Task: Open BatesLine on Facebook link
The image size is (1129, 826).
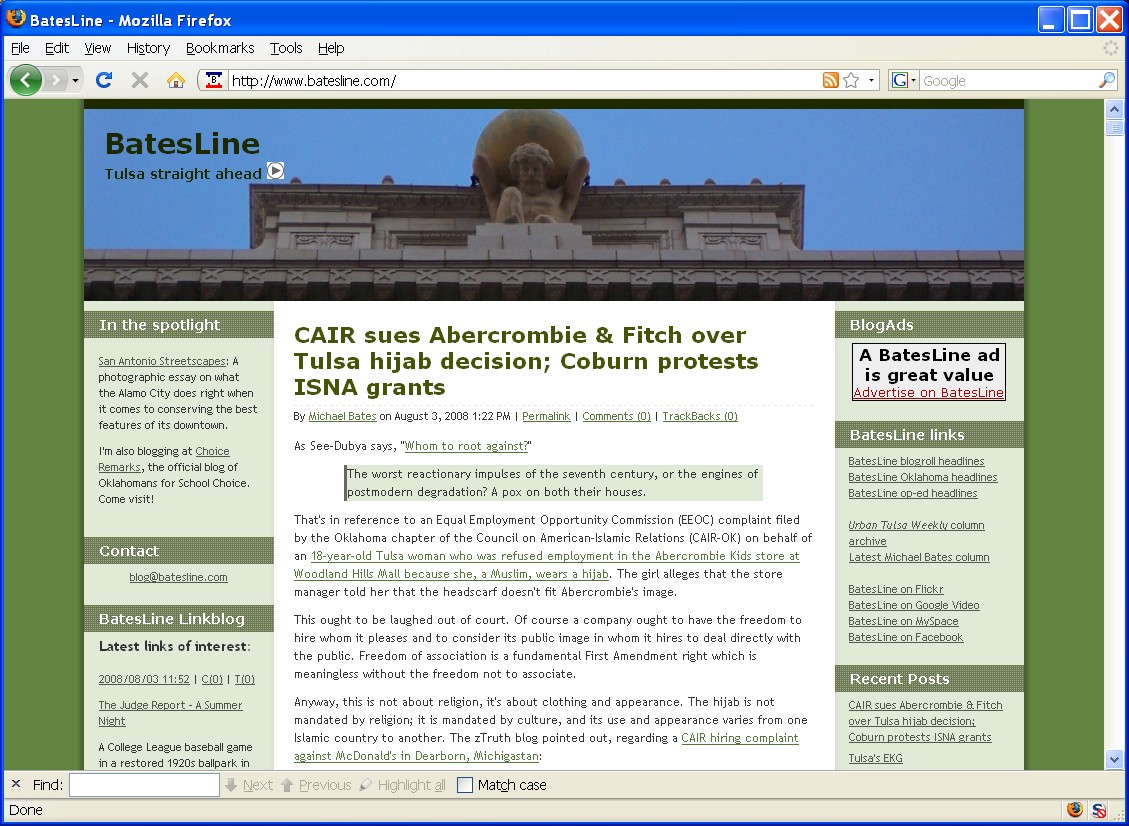Action: click(x=905, y=637)
